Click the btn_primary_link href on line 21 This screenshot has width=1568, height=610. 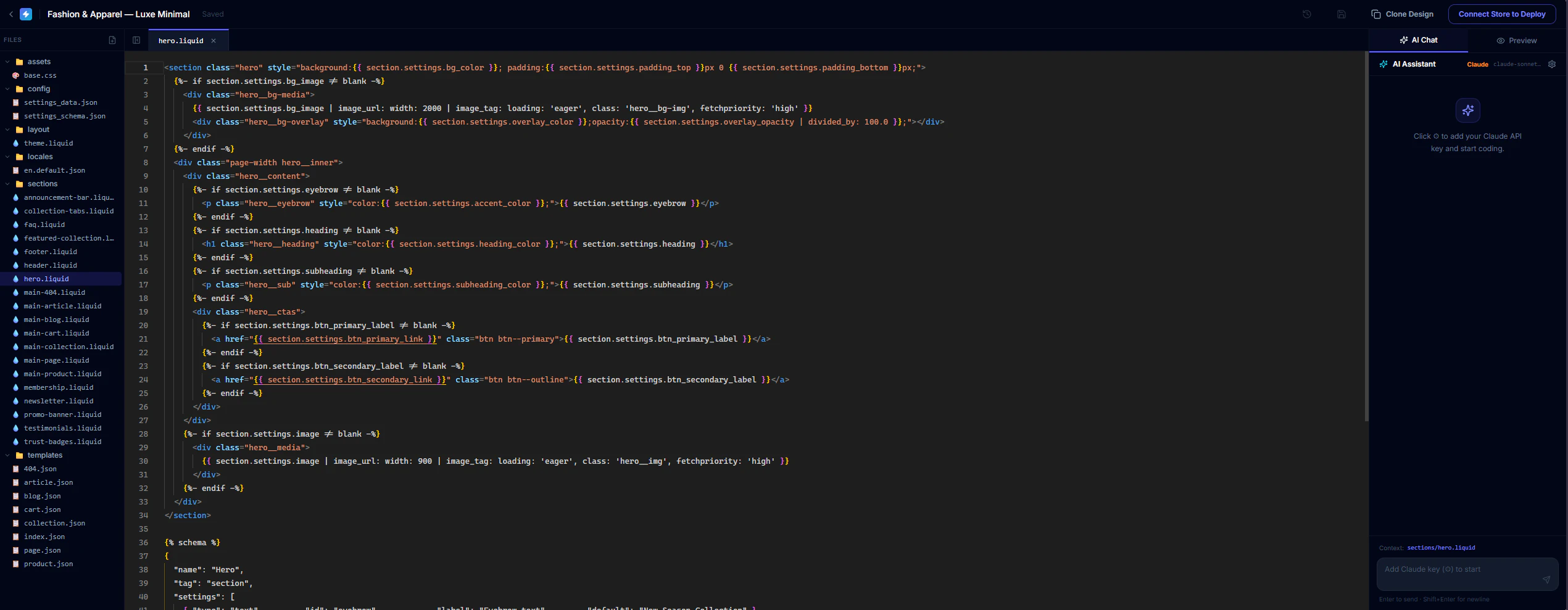(x=346, y=339)
